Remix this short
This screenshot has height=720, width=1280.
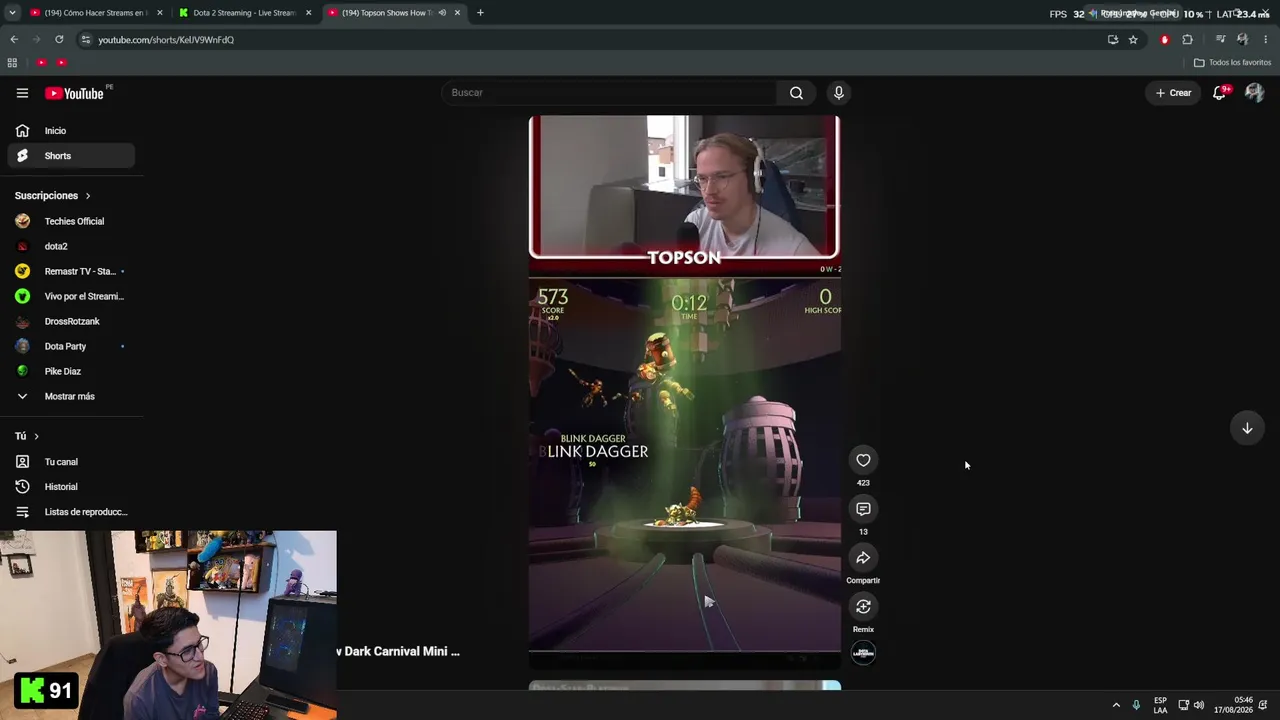(x=863, y=607)
